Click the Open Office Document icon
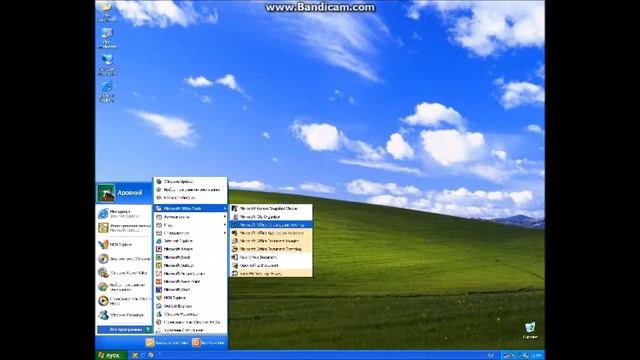The image size is (640, 360). pos(235,265)
